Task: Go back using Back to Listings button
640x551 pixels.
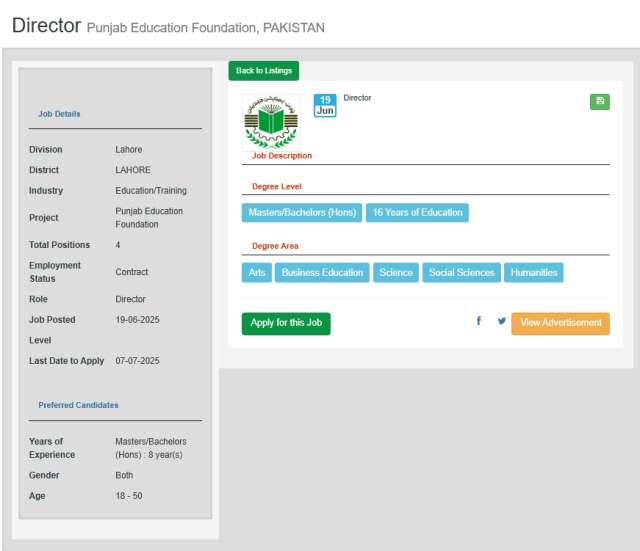Action: (x=263, y=71)
